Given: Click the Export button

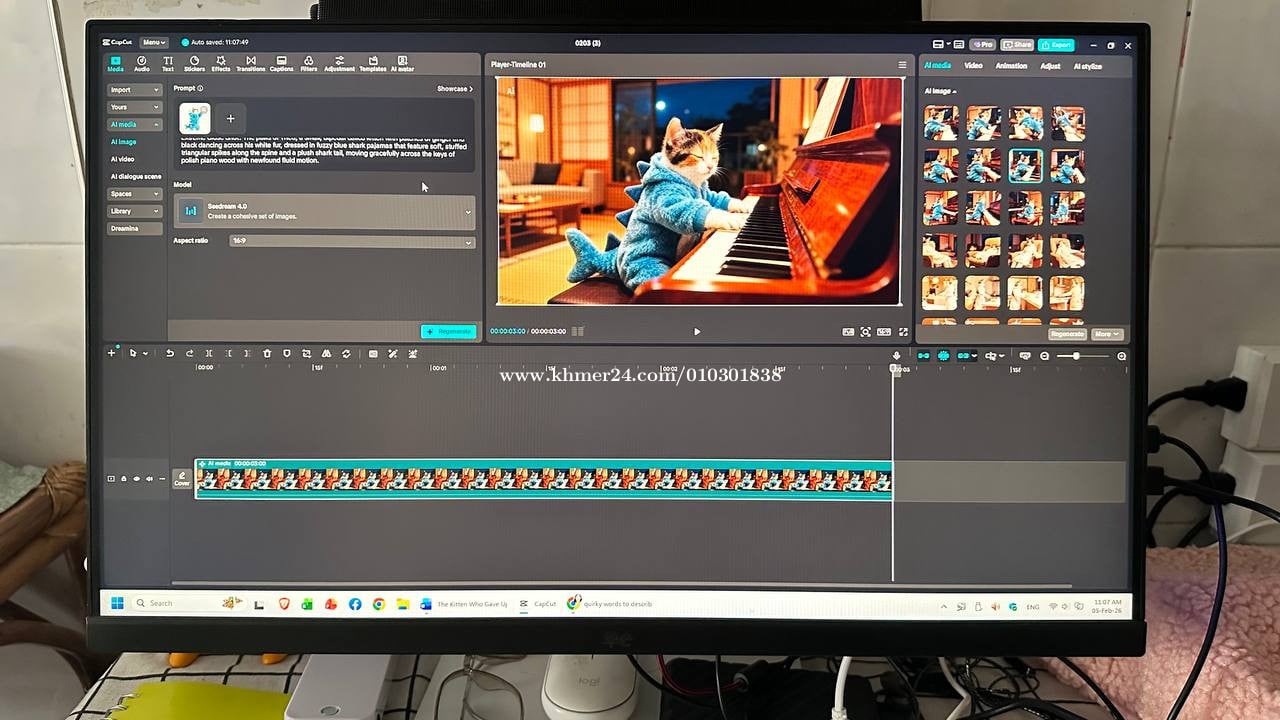Looking at the screenshot, I should [1056, 45].
